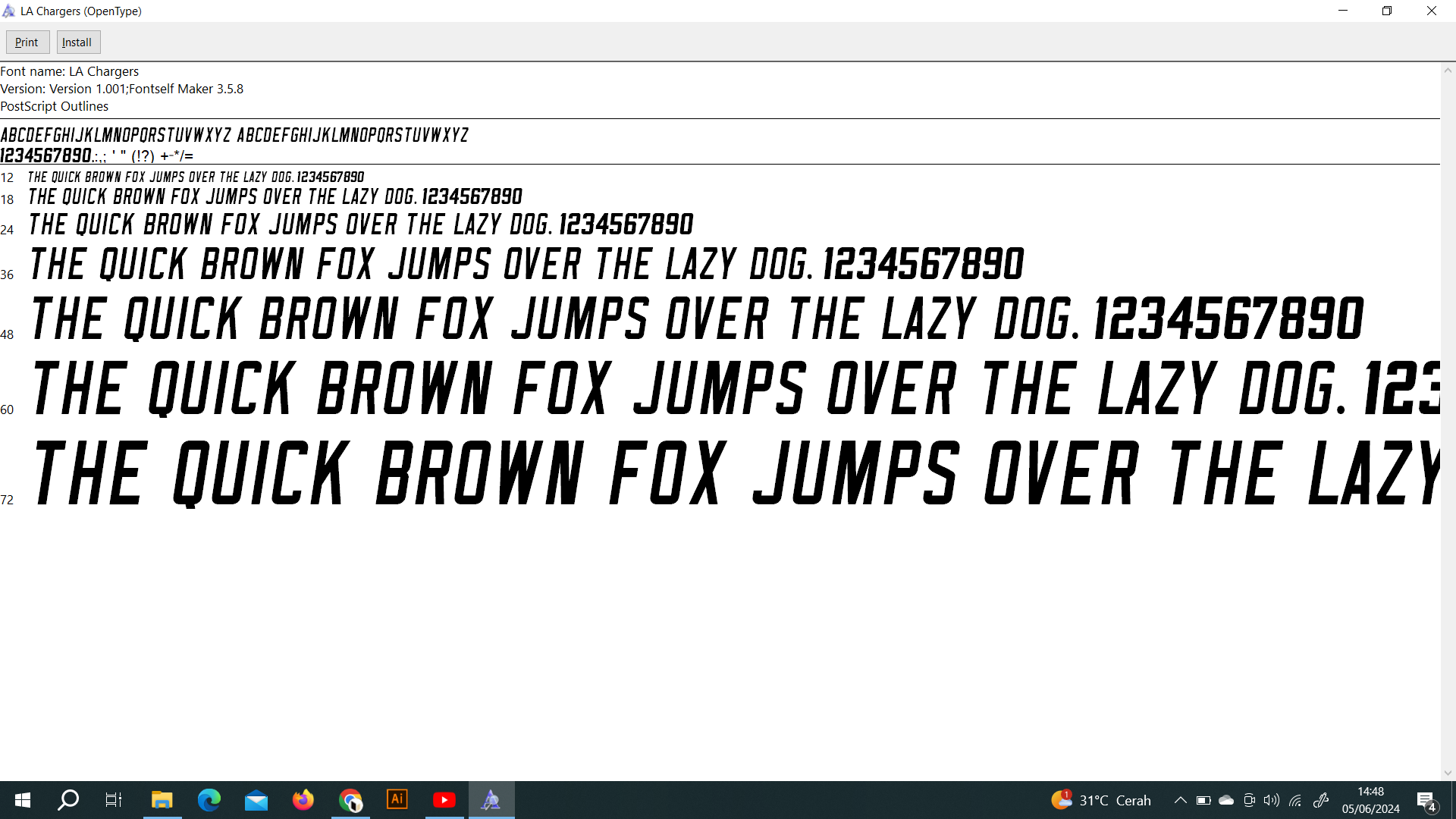Click the scroll down arrow on the scrollbar
1456x819 pixels.
(1448, 773)
